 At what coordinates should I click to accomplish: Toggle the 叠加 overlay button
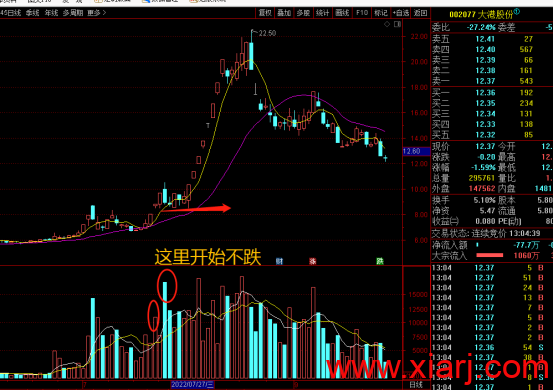coord(284,13)
